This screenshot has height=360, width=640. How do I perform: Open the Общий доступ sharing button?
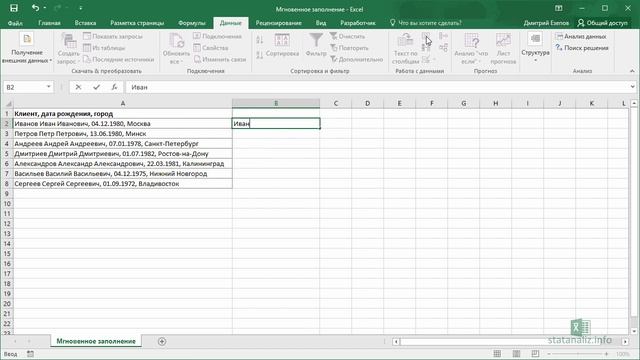coord(602,23)
